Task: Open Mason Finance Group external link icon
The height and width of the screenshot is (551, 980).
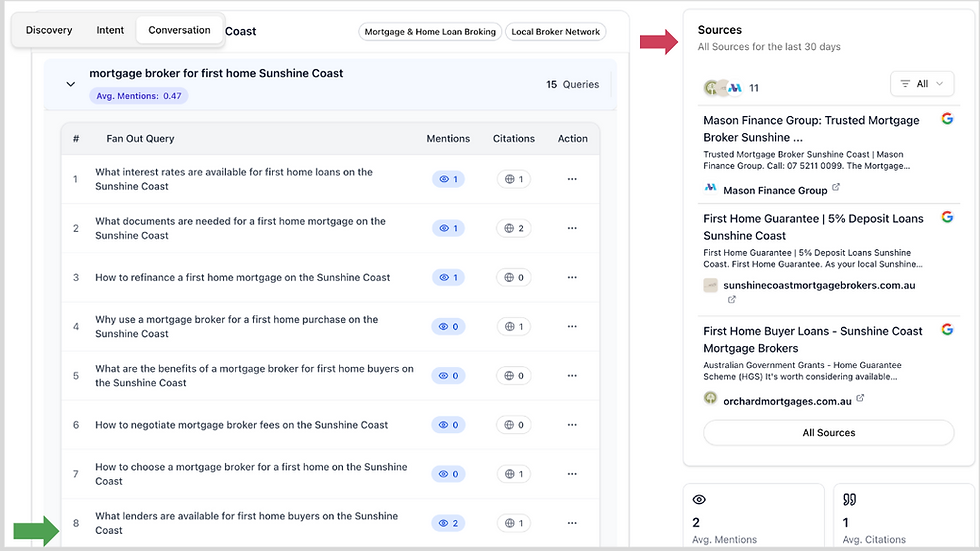Action: pyautogui.click(x=836, y=188)
